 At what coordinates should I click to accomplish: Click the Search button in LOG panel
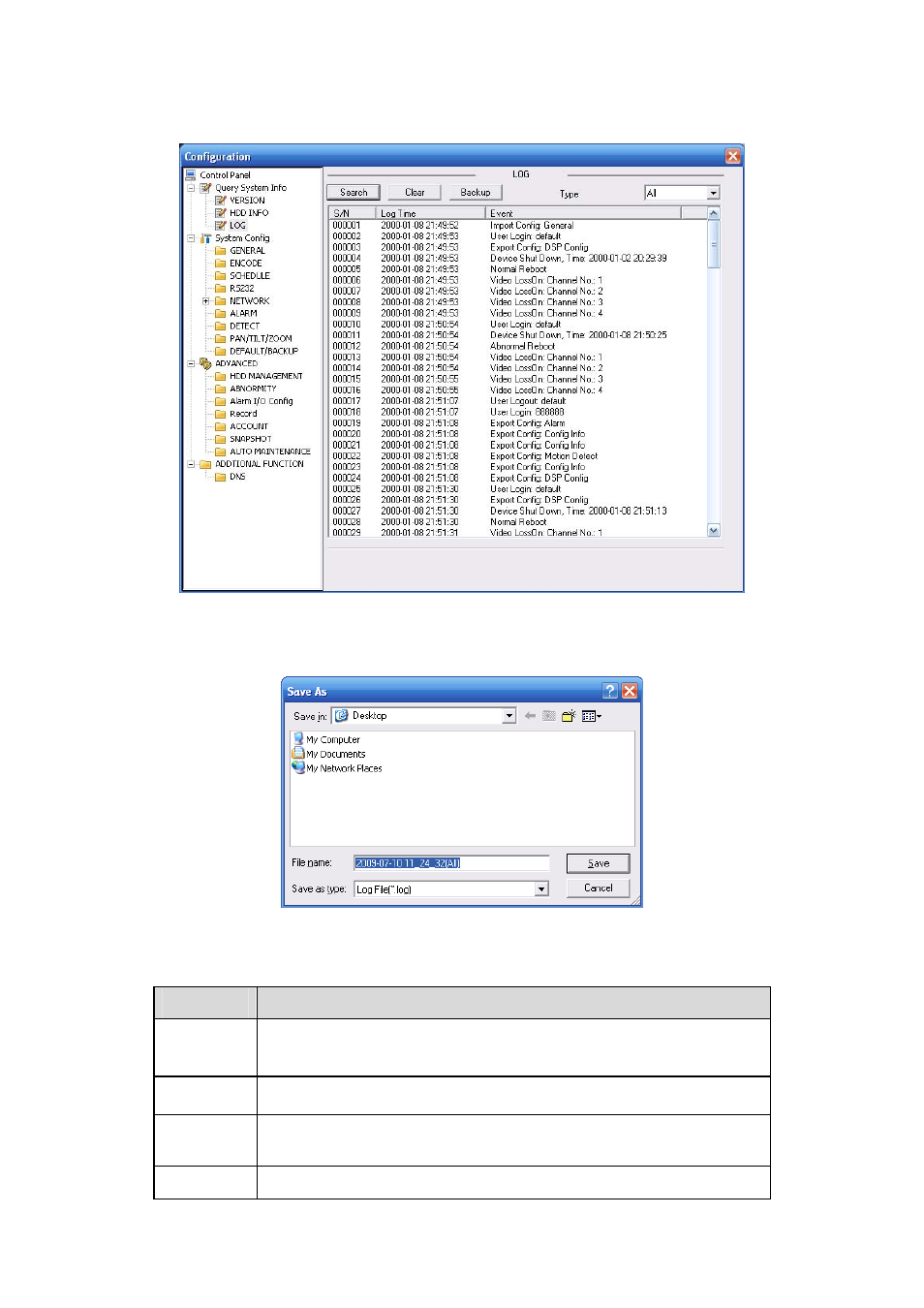point(354,193)
